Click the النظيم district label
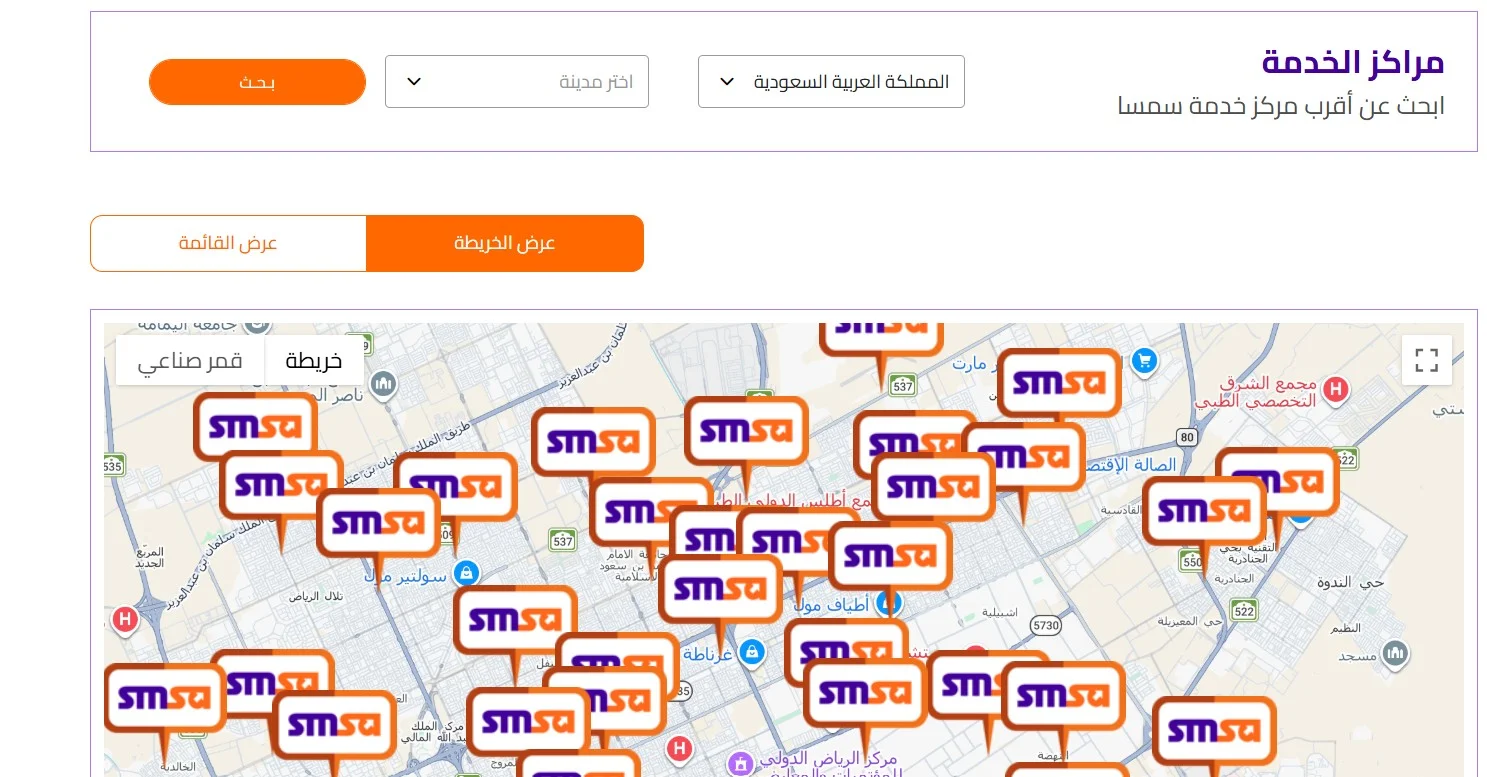The height and width of the screenshot is (777, 1487). click(1346, 628)
